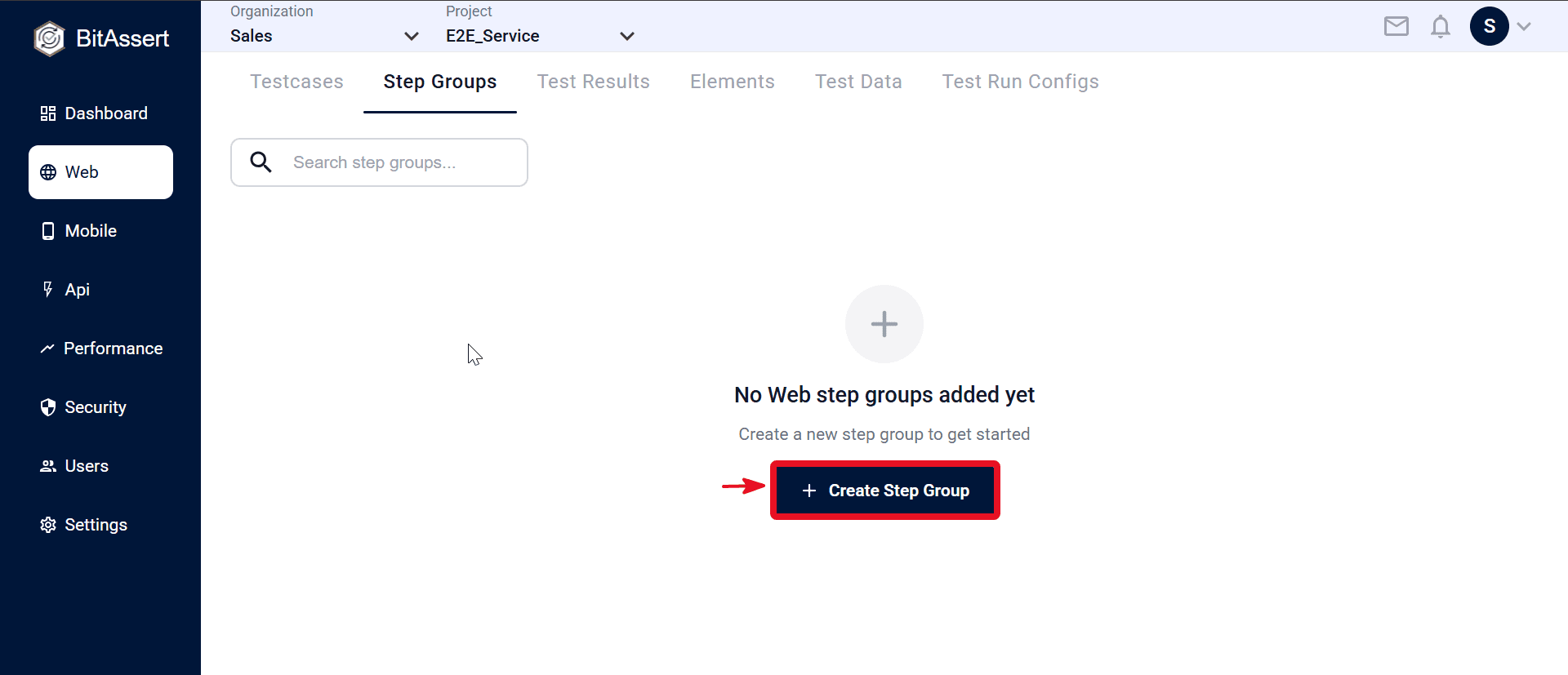This screenshot has height=675, width=1568.
Task: Expand the Project E2E_Service dropdown
Action: [540, 36]
